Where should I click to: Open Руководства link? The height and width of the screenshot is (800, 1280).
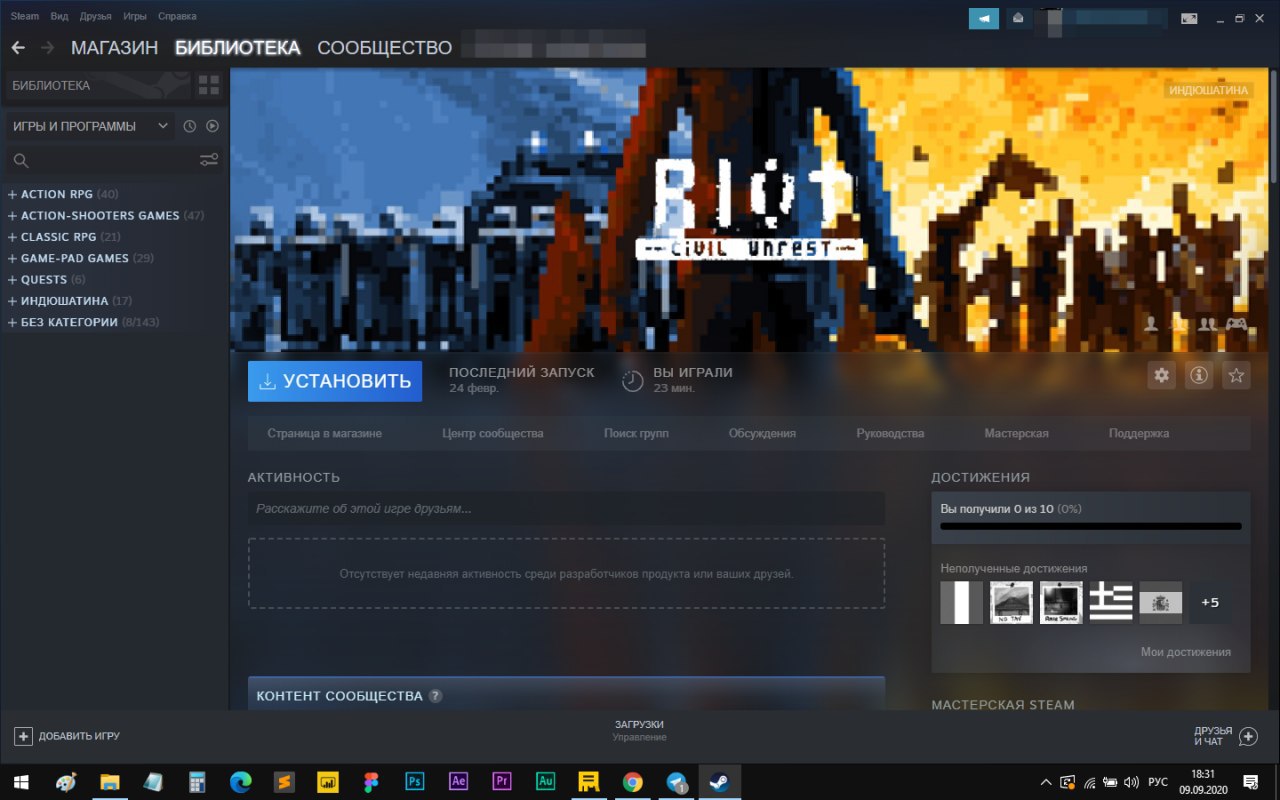pos(890,433)
